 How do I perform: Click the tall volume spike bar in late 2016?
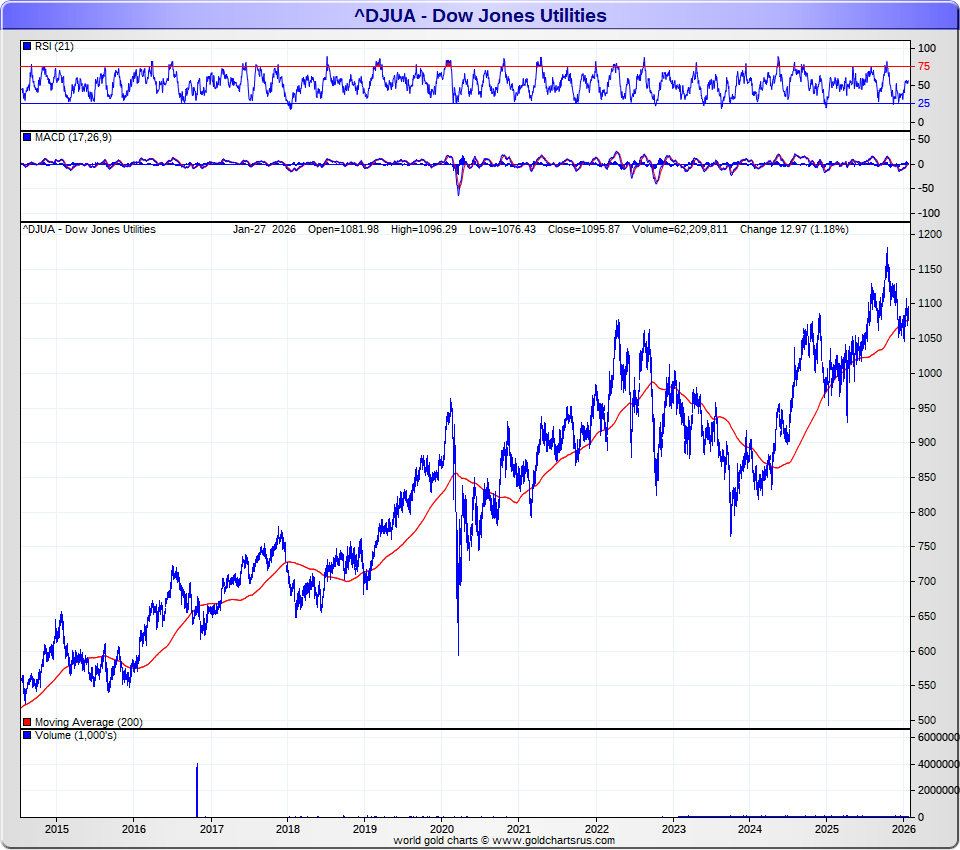click(197, 790)
